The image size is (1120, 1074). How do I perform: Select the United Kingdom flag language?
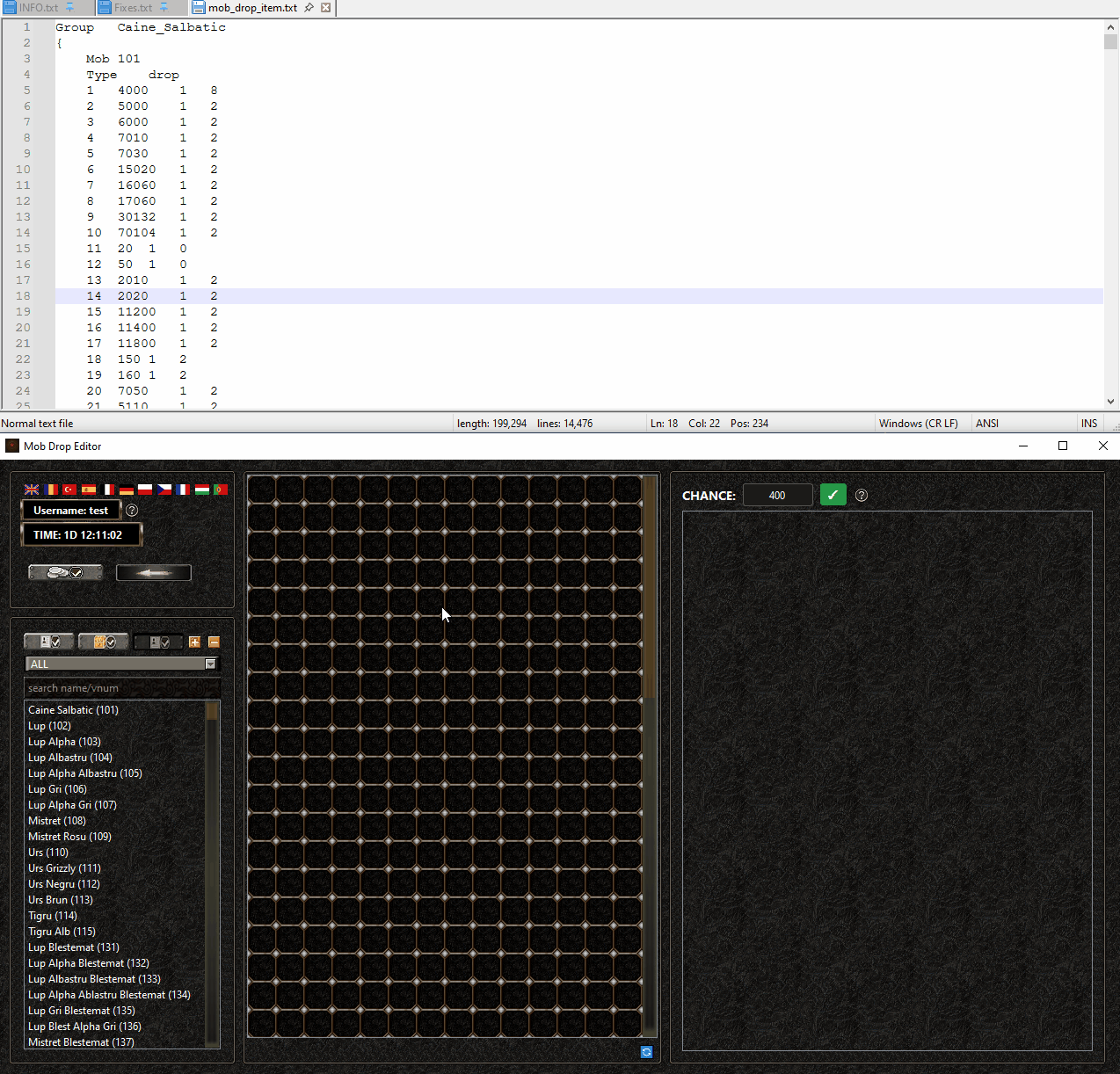click(32, 490)
